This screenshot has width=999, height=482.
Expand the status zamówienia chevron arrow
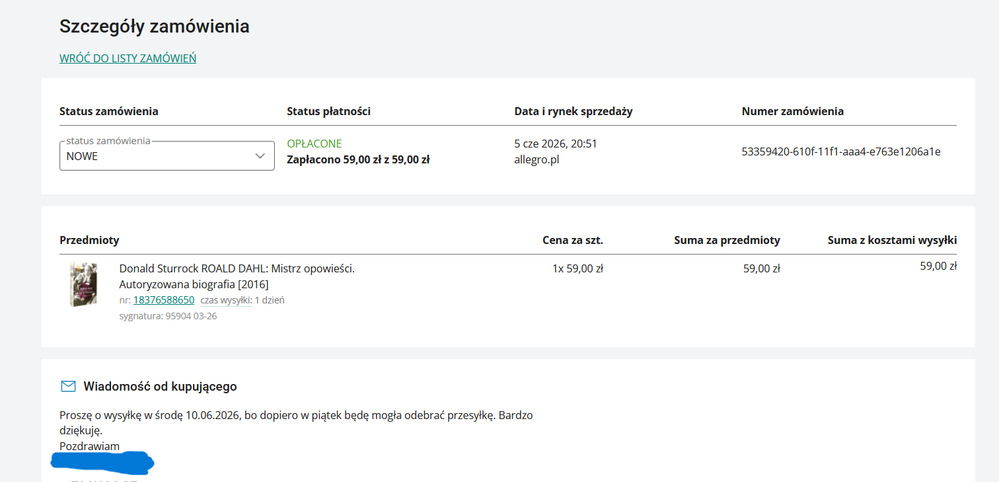click(x=260, y=156)
